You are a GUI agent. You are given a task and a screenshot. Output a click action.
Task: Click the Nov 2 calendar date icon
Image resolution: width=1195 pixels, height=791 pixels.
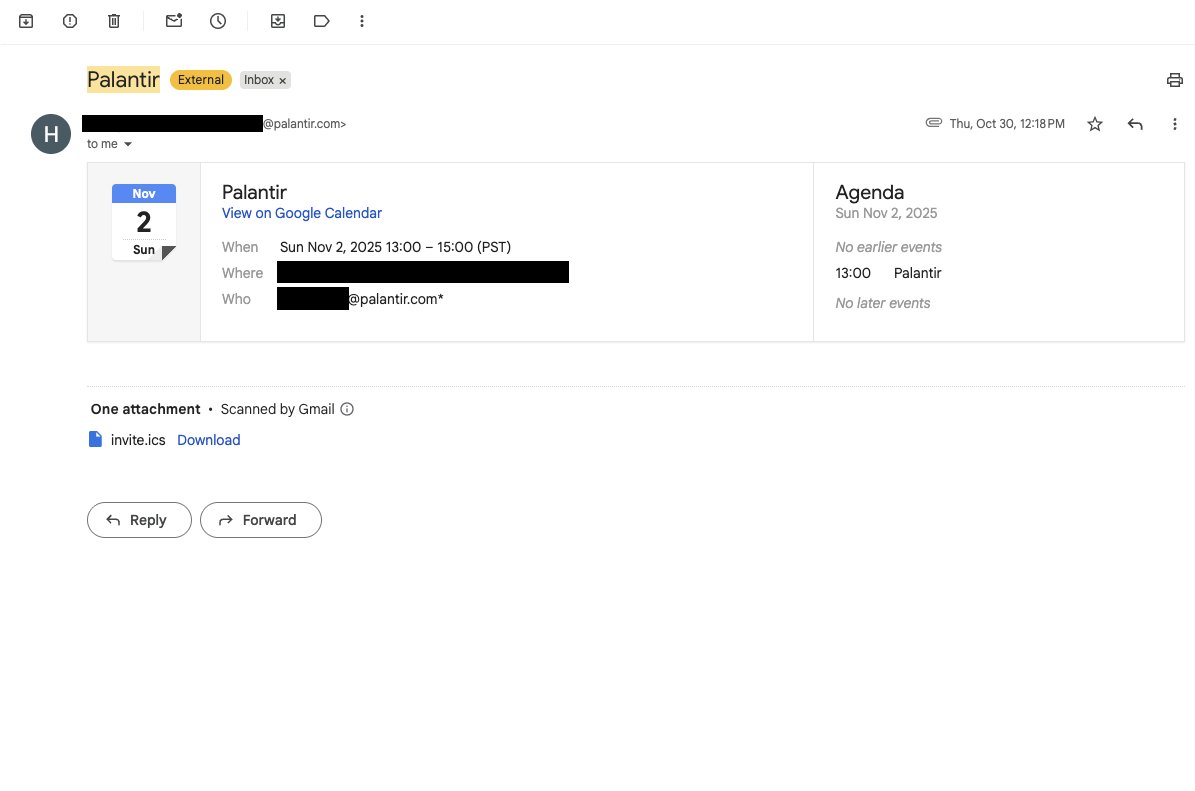(x=144, y=222)
